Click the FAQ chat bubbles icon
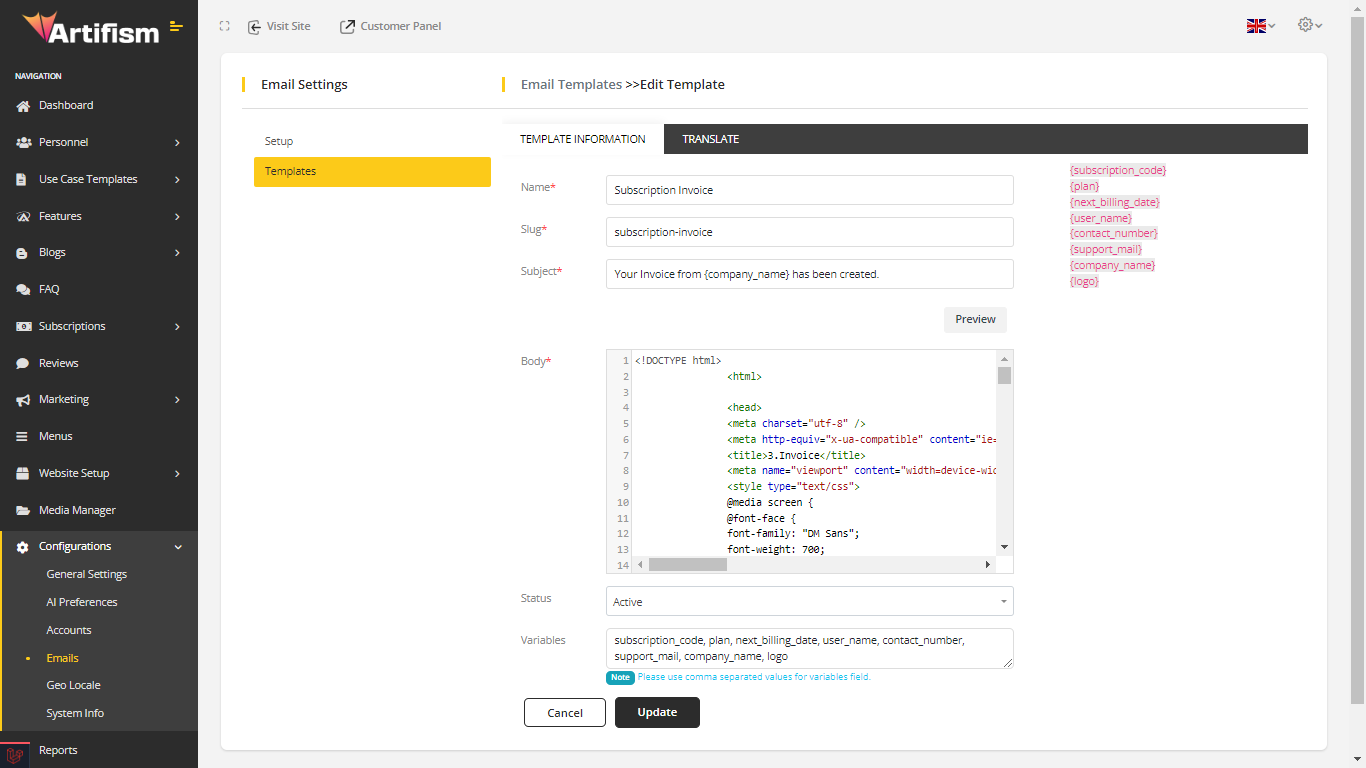Screen dimensions: 1366x768 coord(23,290)
